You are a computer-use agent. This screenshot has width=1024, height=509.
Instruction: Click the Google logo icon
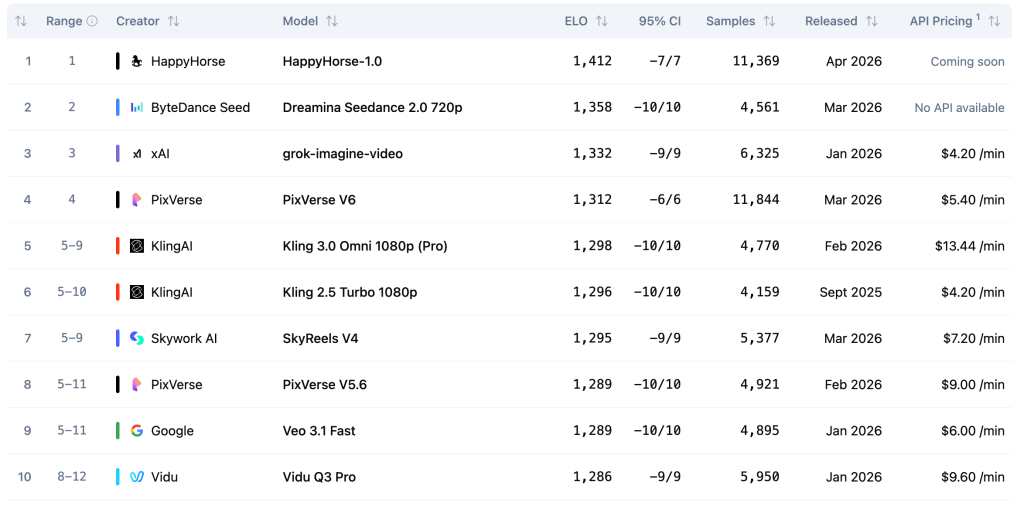click(x=137, y=431)
